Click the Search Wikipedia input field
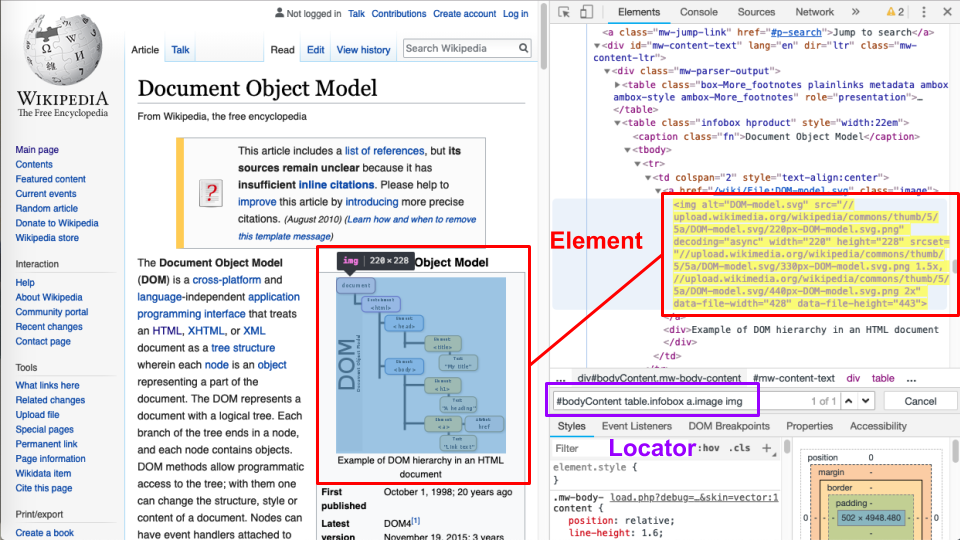The image size is (960, 540). point(460,48)
